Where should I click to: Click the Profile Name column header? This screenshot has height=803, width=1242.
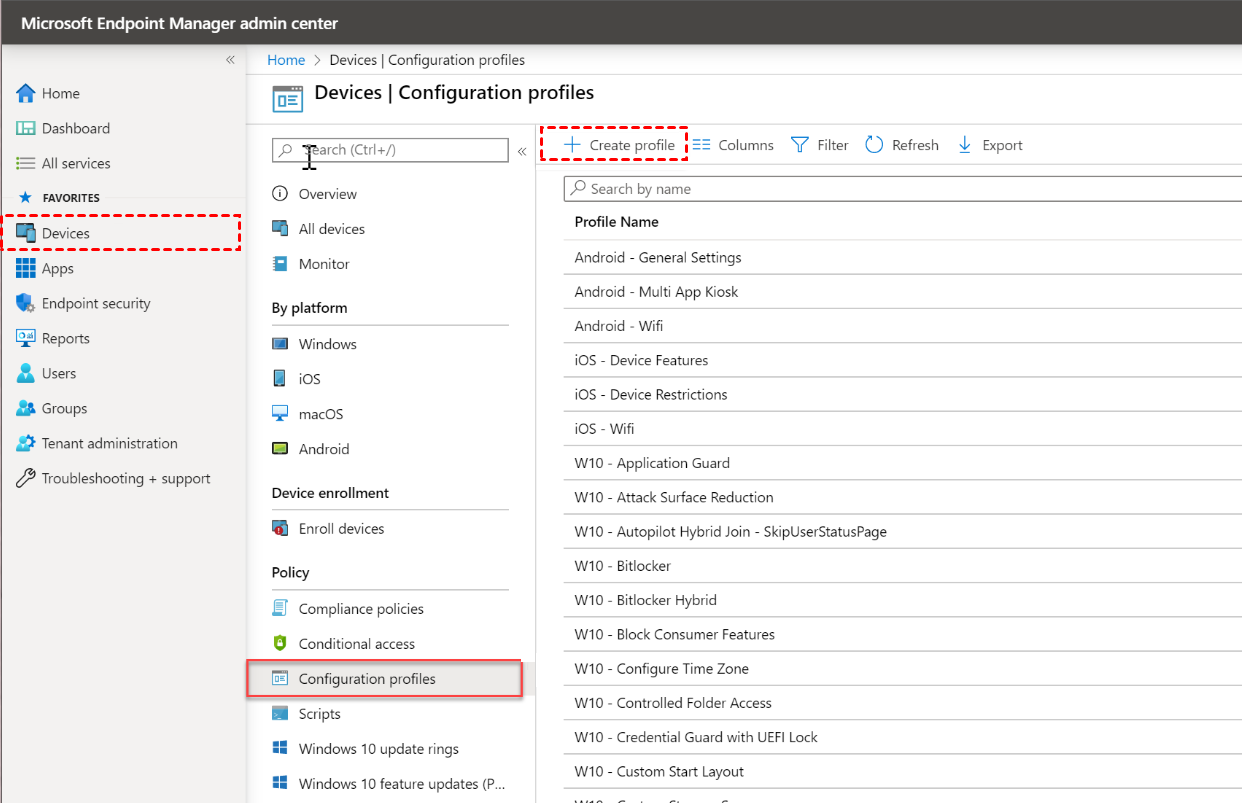(616, 222)
